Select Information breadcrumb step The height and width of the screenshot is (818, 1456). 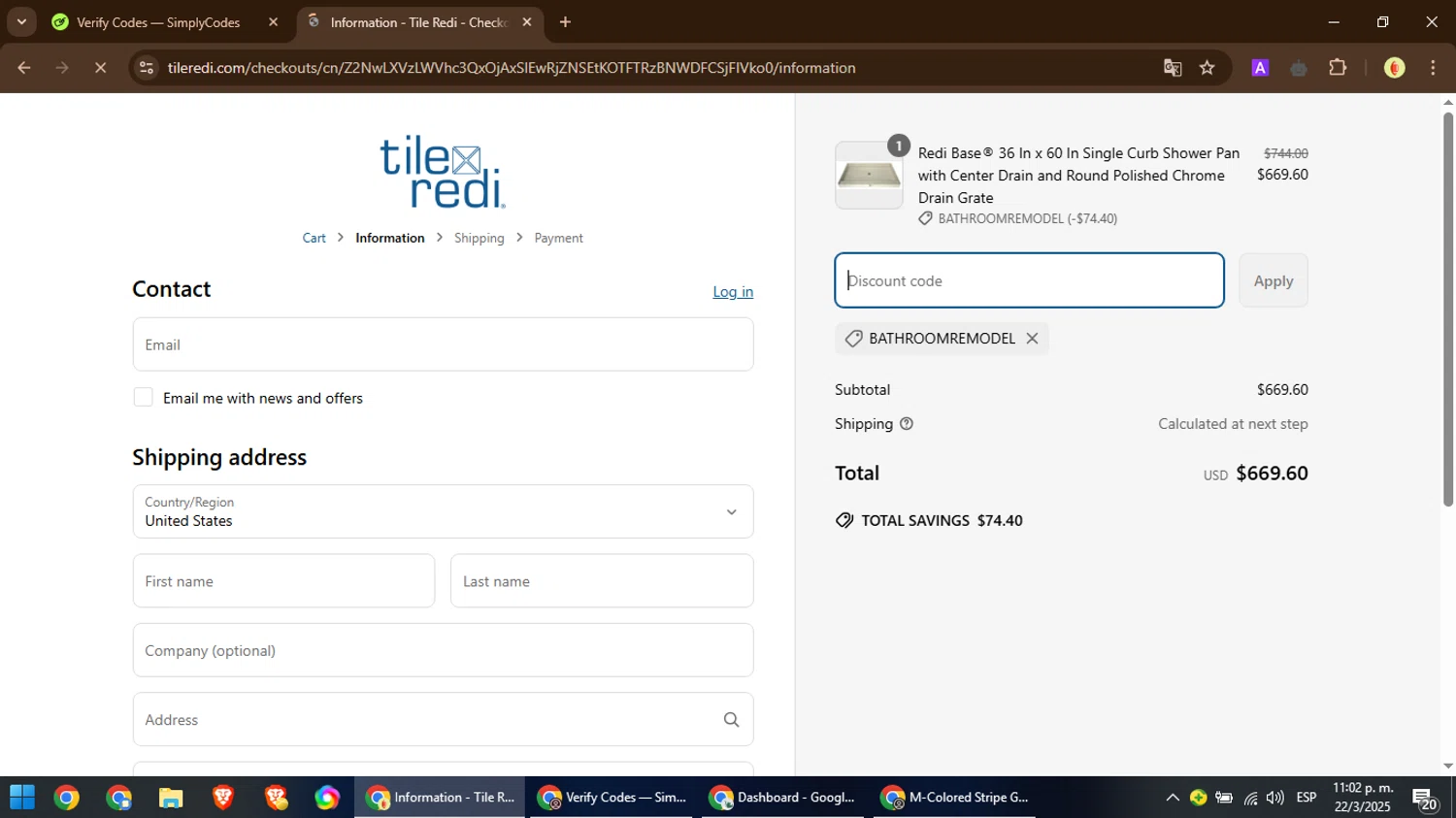pos(390,238)
